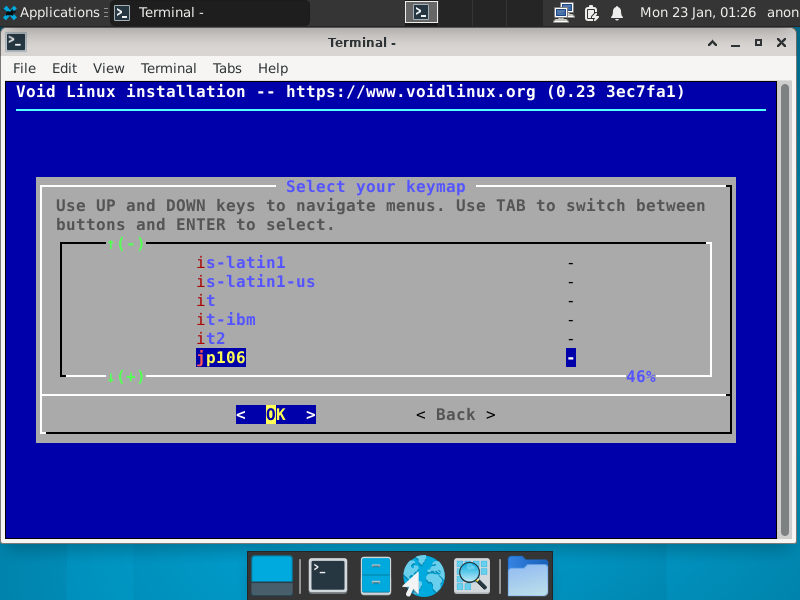Click the 46% list position indicator
The height and width of the screenshot is (600, 800).
(641, 377)
